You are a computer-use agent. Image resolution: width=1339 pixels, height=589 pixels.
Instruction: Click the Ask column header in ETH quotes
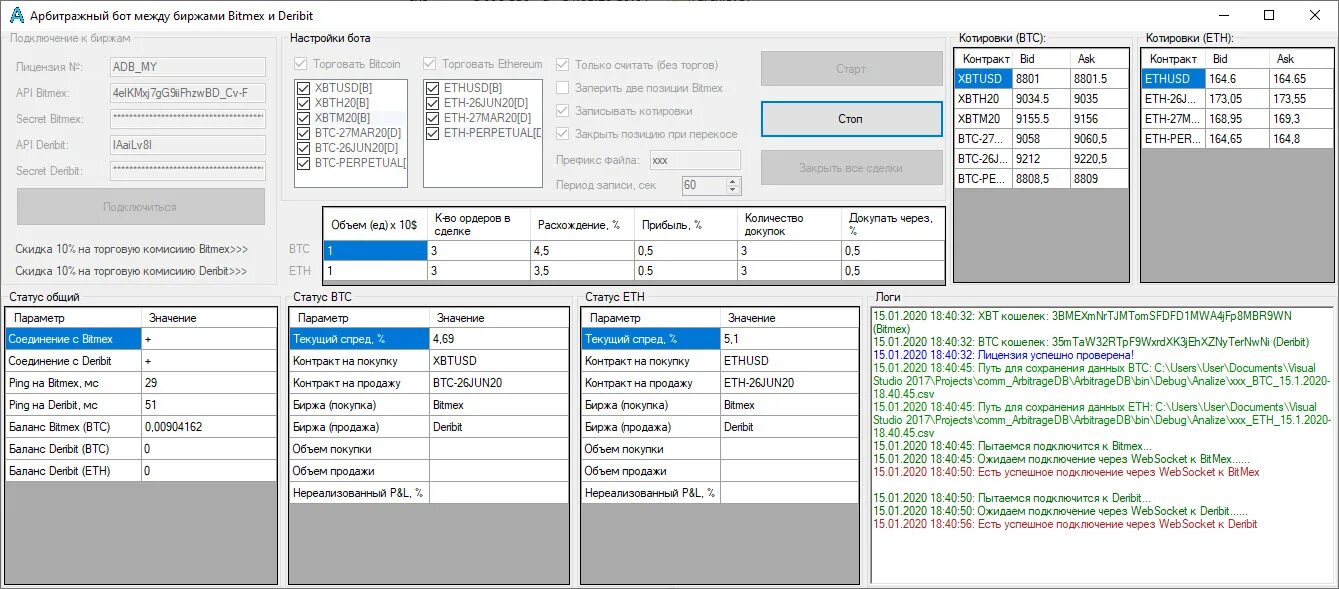[x=1300, y=59]
